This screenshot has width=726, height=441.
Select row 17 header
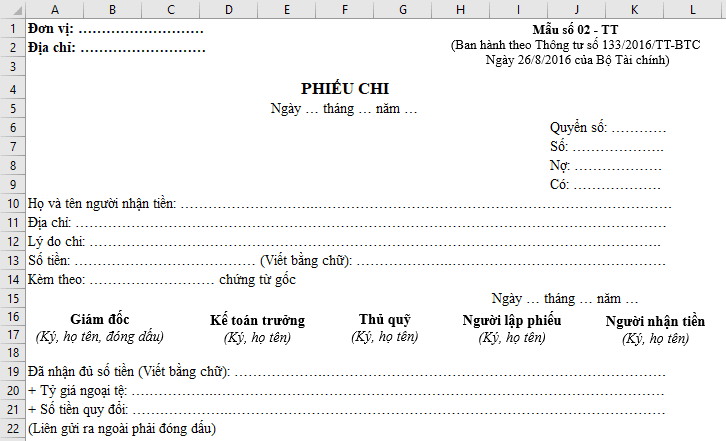13,335
